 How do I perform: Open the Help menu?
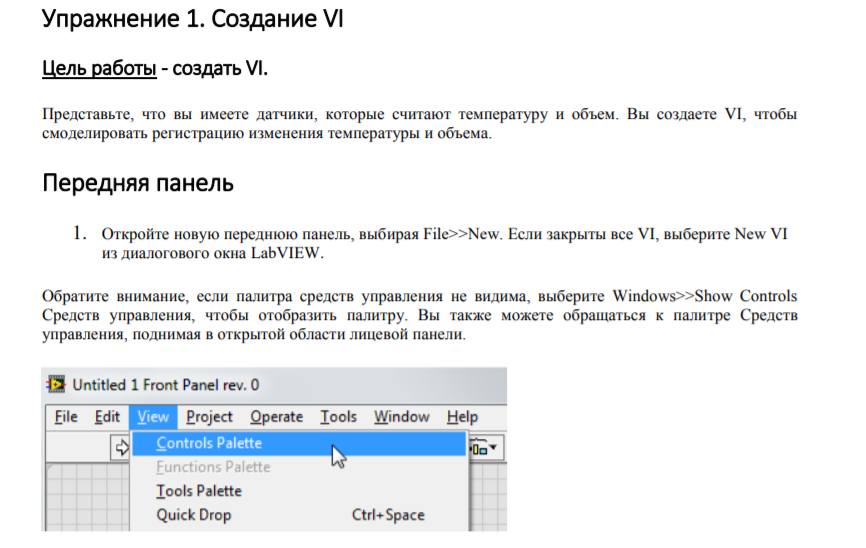pos(462,417)
